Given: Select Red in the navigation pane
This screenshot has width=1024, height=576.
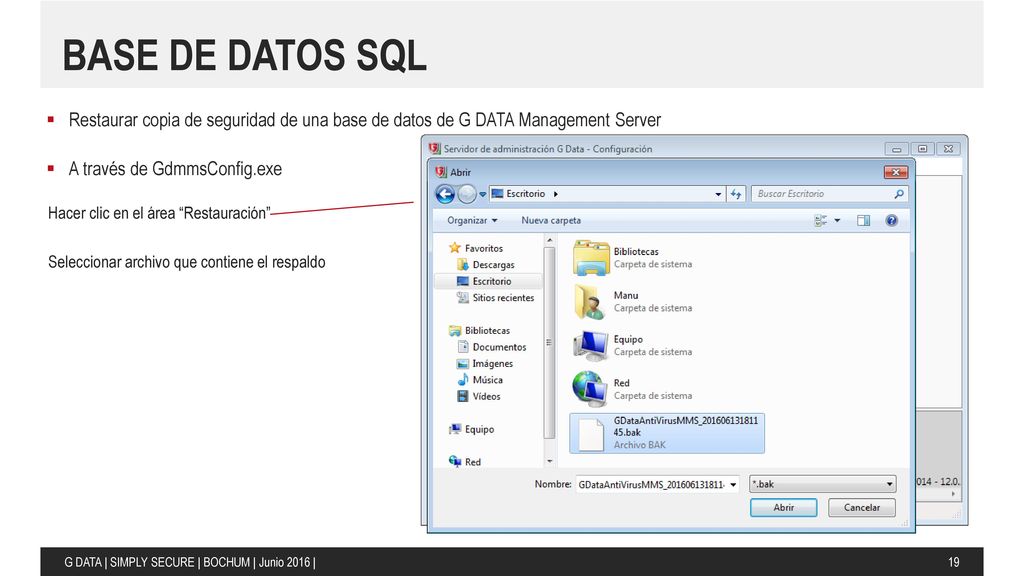Looking at the screenshot, I should (x=472, y=462).
